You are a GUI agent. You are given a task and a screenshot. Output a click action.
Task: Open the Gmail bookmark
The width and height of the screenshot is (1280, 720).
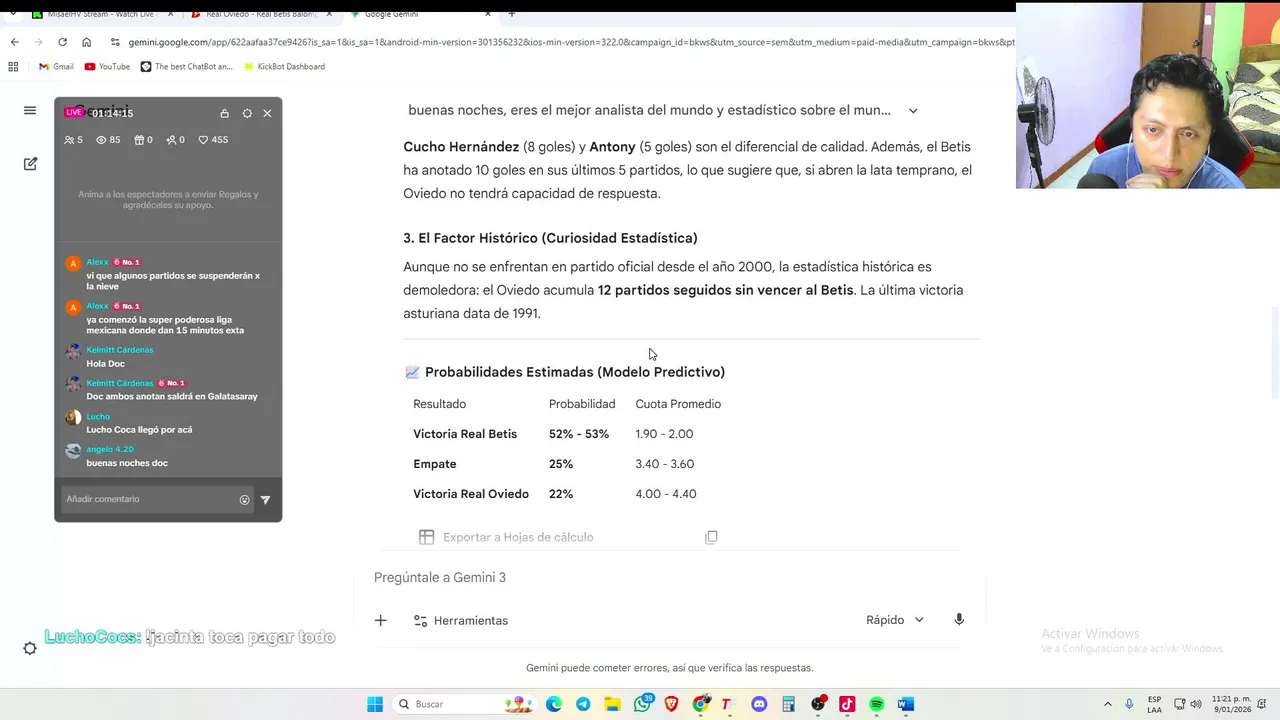point(56,67)
